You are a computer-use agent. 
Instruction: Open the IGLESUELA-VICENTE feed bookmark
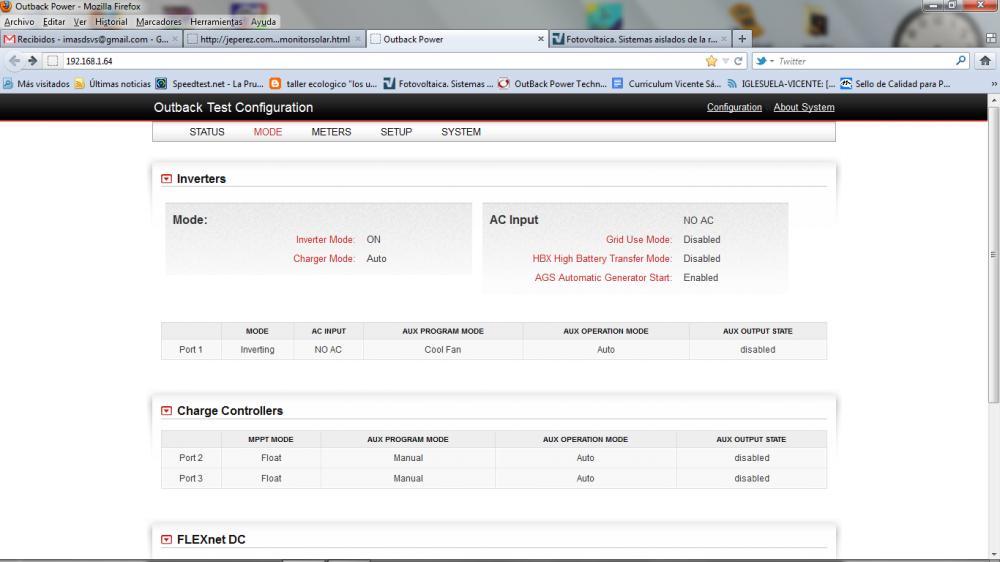[781, 84]
